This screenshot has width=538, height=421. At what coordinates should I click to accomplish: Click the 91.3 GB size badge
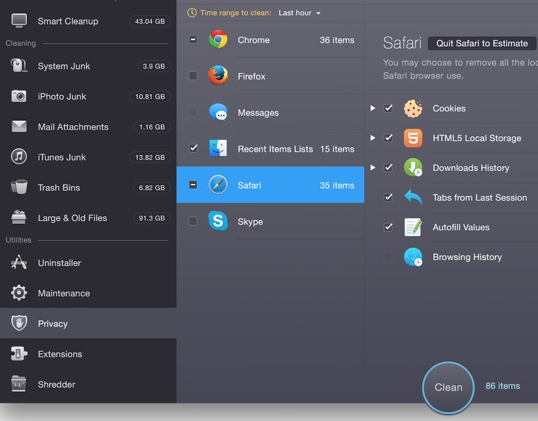(x=152, y=218)
